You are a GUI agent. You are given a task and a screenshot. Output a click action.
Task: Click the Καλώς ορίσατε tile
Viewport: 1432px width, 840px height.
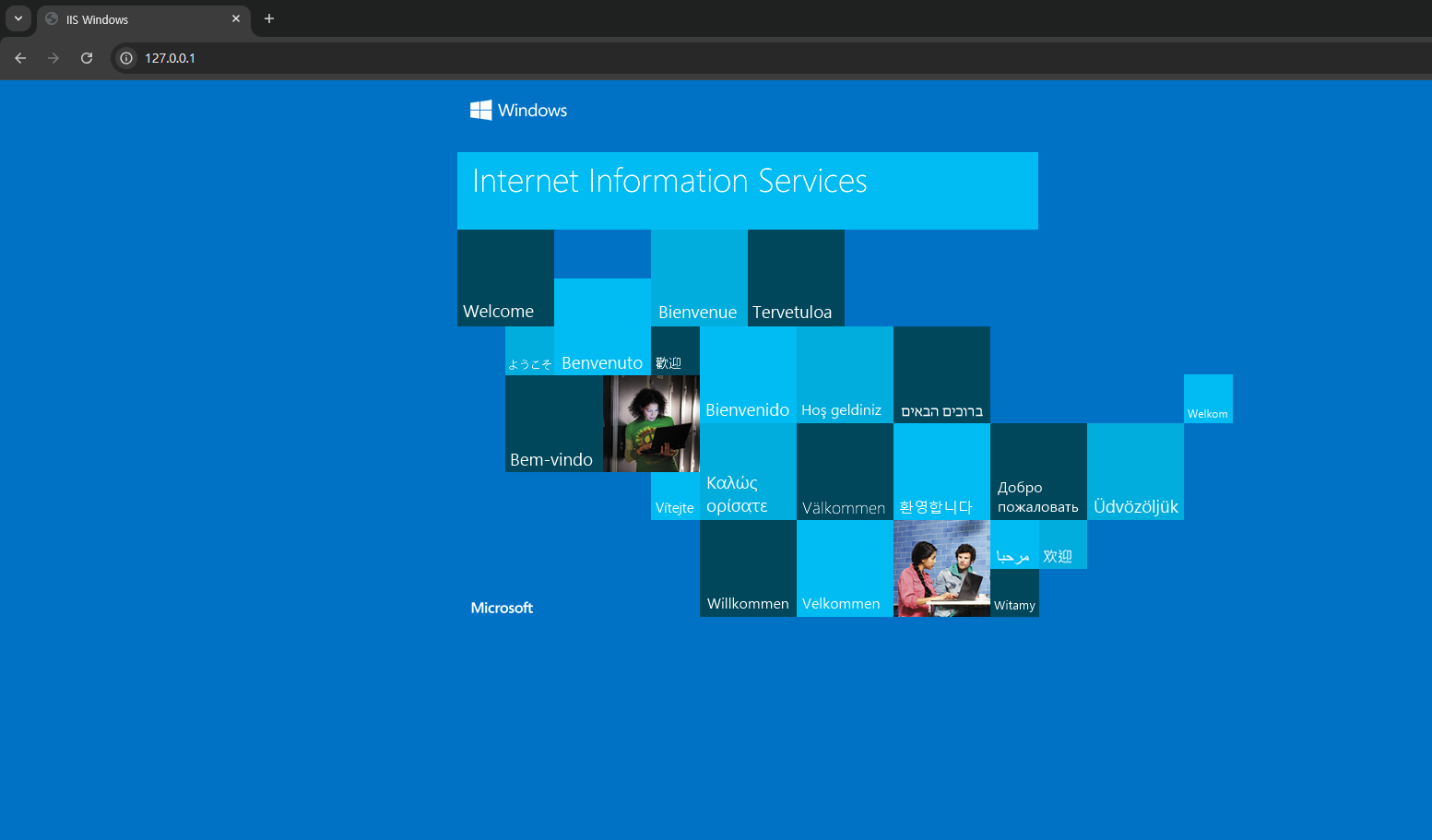tap(748, 471)
